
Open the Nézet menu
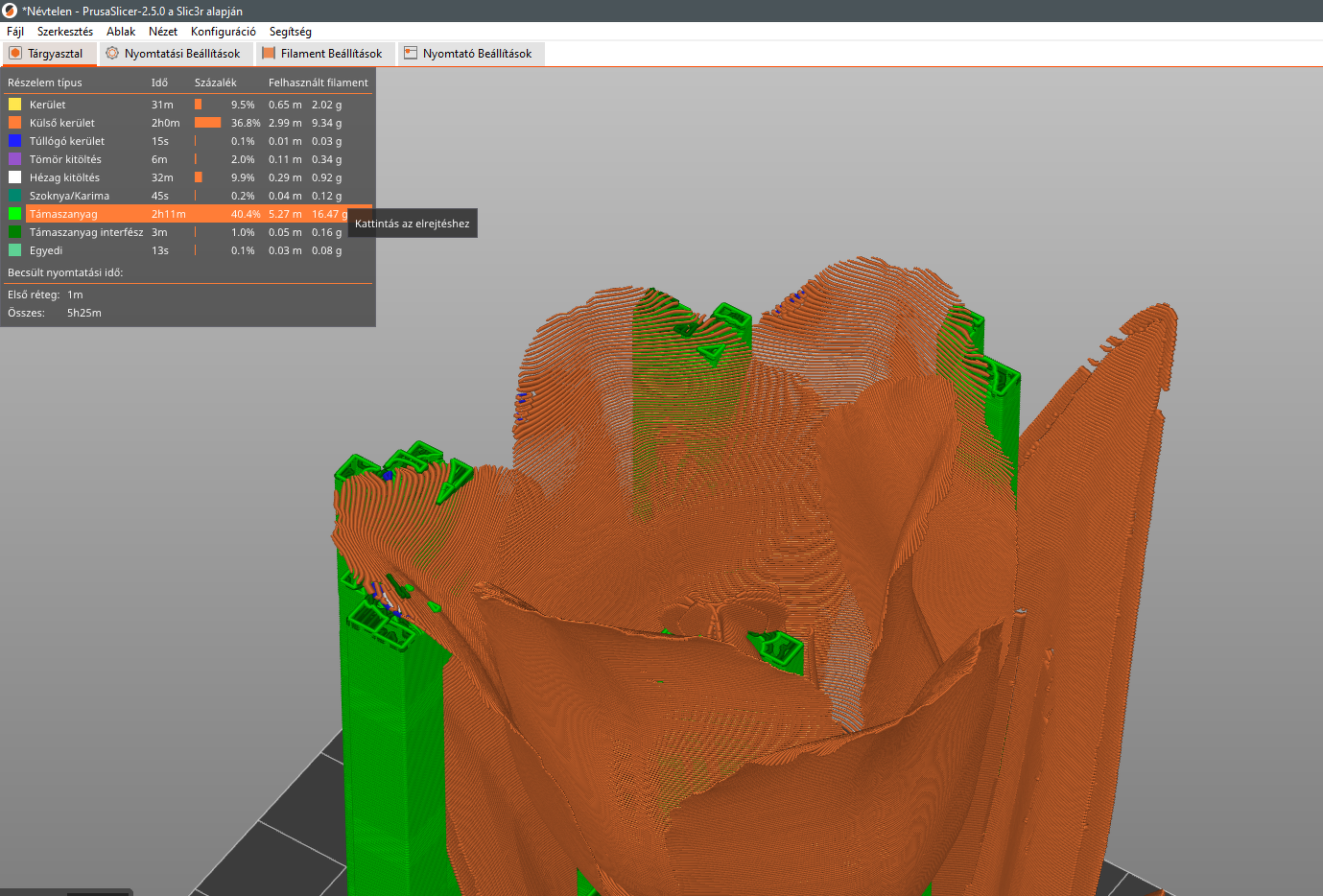163,32
